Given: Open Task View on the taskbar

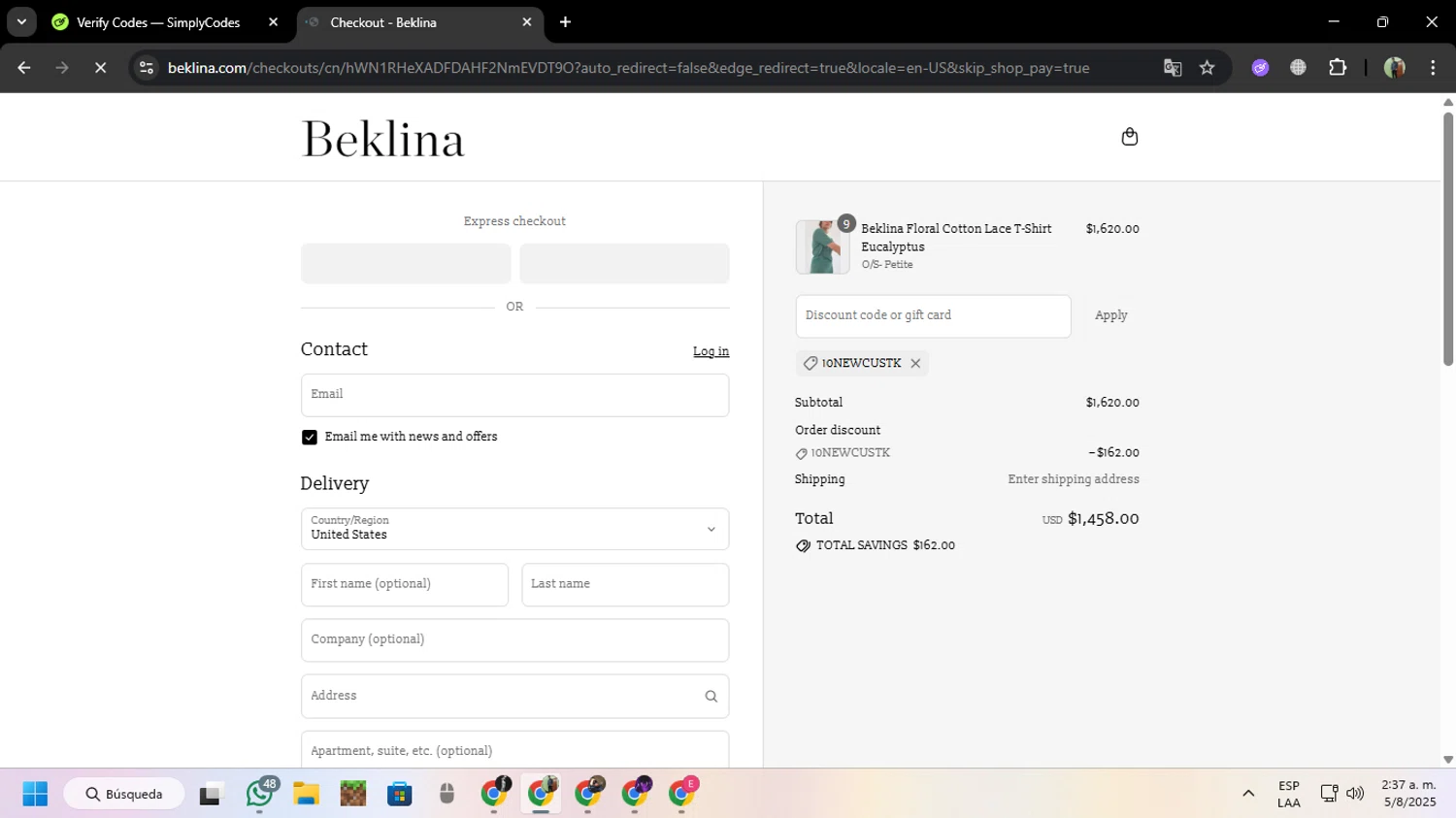Looking at the screenshot, I should click(211, 794).
